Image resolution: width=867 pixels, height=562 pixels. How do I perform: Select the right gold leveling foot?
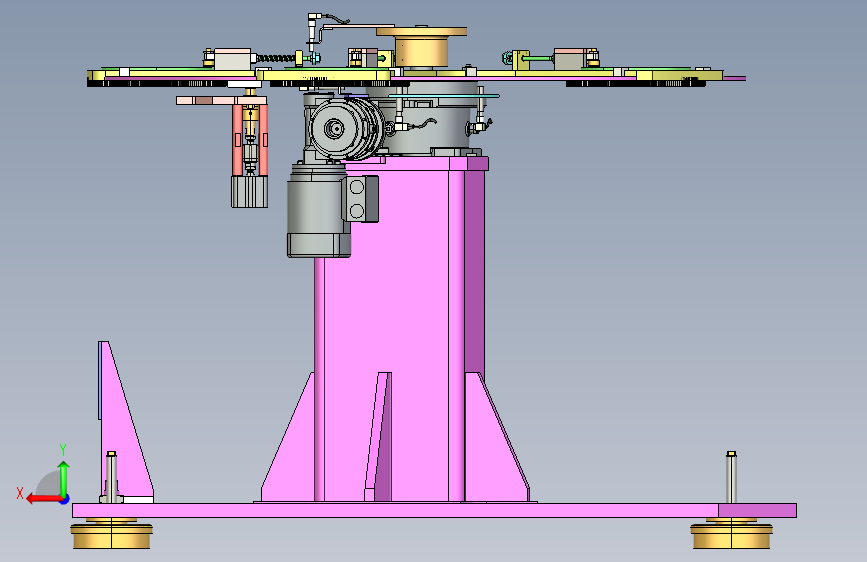coord(732,533)
